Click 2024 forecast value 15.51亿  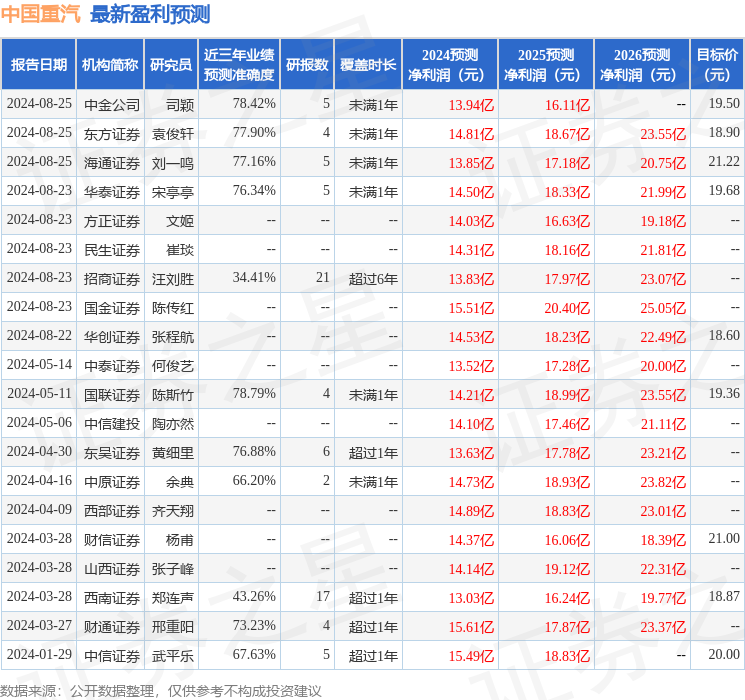click(x=471, y=308)
